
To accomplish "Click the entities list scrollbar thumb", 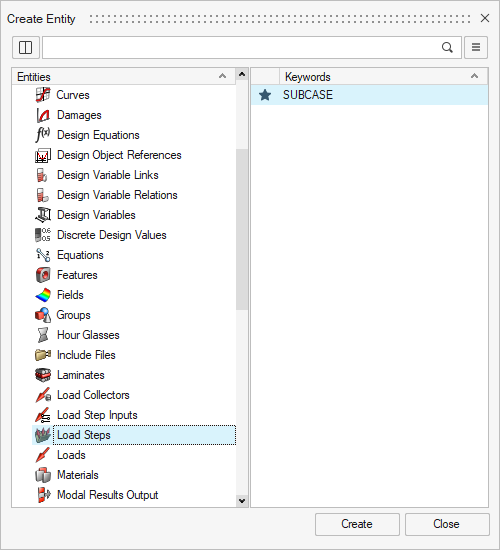I will coord(242,229).
